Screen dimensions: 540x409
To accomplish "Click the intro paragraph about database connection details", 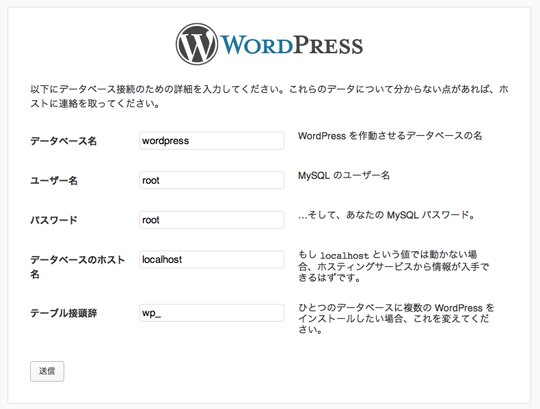I will (x=269, y=96).
